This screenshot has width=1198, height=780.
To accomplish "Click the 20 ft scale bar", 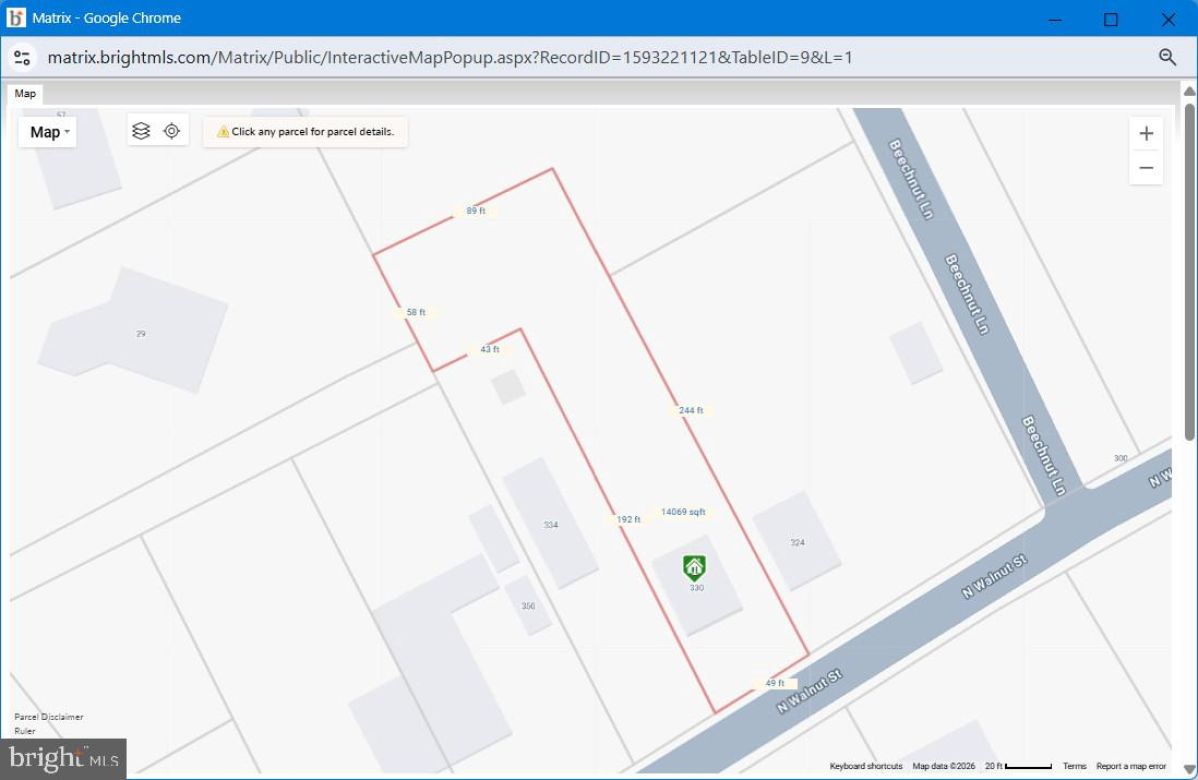I will click(x=1018, y=766).
